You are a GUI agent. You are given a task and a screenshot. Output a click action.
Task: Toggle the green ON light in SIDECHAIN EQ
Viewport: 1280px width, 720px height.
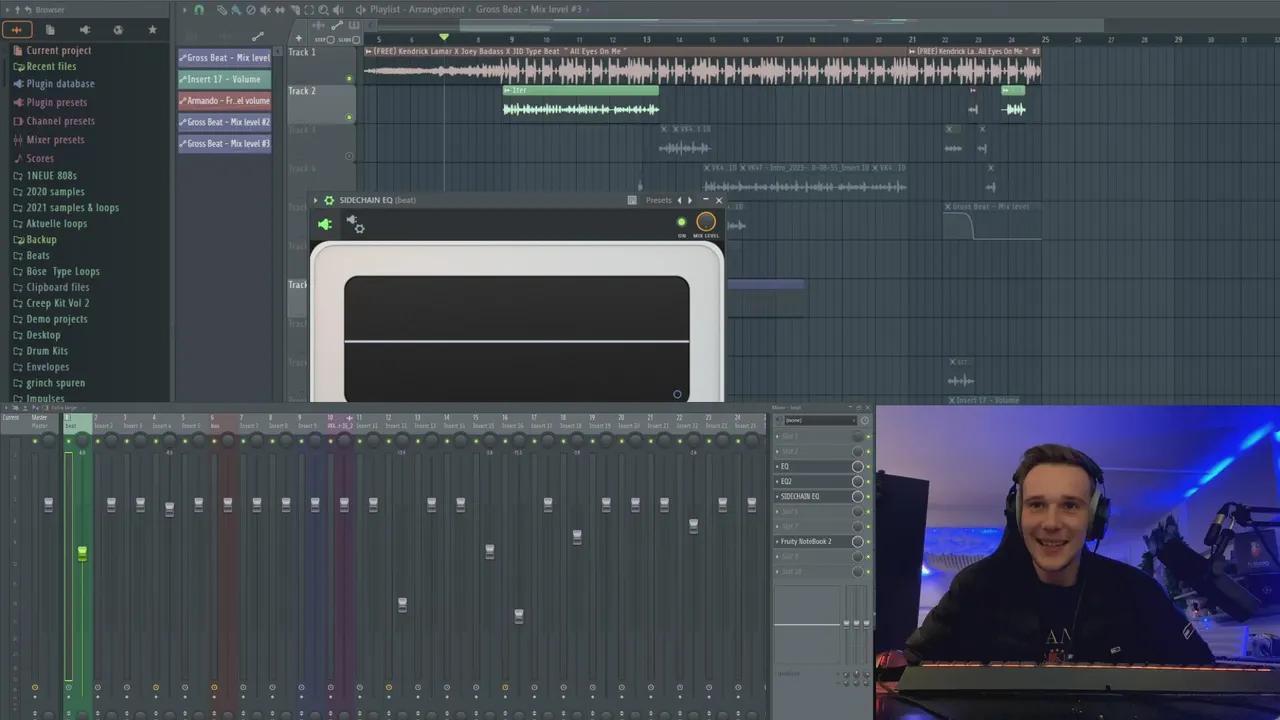click(x=681, y=221)
